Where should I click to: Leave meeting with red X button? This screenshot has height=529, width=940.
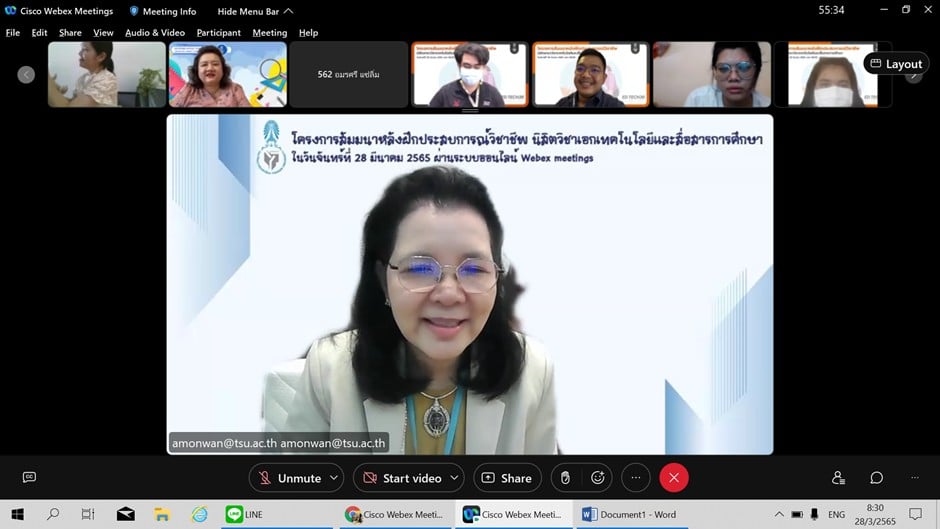click(x=674, y=478)
